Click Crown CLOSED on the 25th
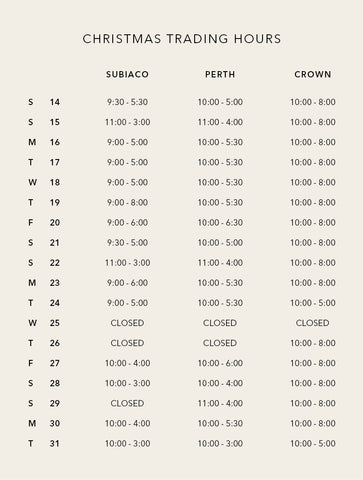363x480 pixels. 313,323
